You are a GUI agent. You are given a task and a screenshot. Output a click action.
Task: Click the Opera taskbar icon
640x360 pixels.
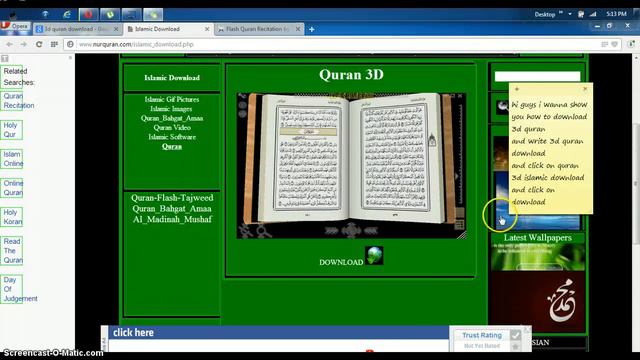pyautogui.click(x=88, y=14)
